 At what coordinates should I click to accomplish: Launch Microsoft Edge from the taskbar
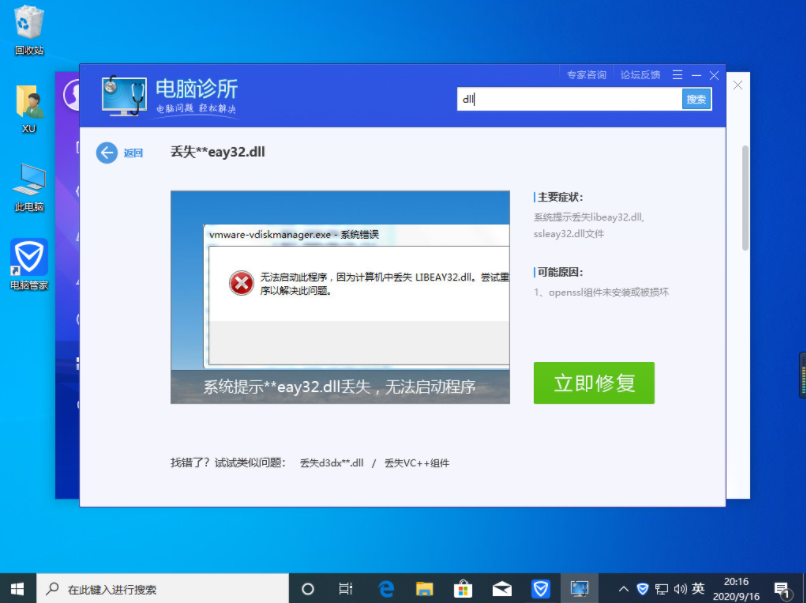pyautogui.click(x=386, y=589)
